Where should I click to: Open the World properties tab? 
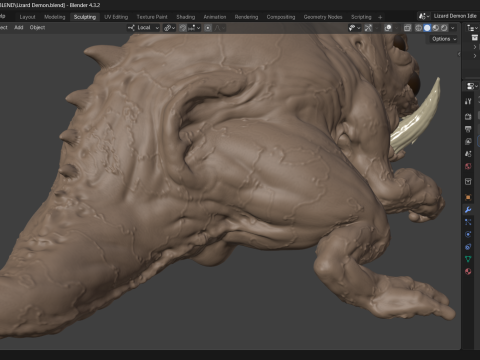tap(468, 166)
